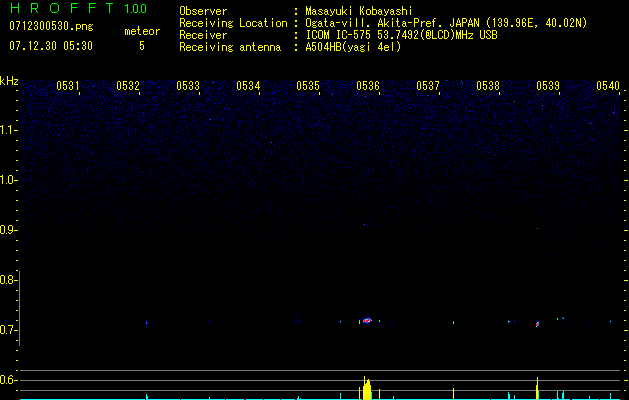Image resolution: width=629 pixels, height=400 pixels.
Task: Click the 0532 time marker
Action: pos(128,86)
